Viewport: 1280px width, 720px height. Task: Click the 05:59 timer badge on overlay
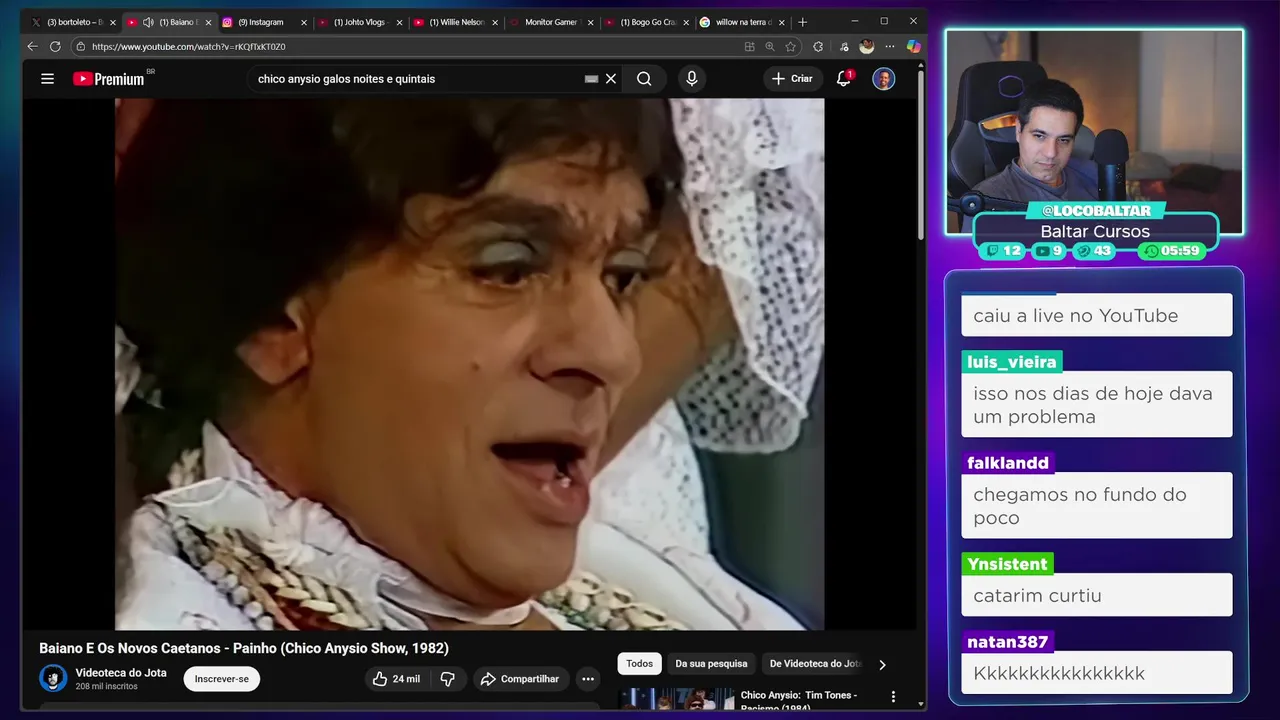point(1173,251)
